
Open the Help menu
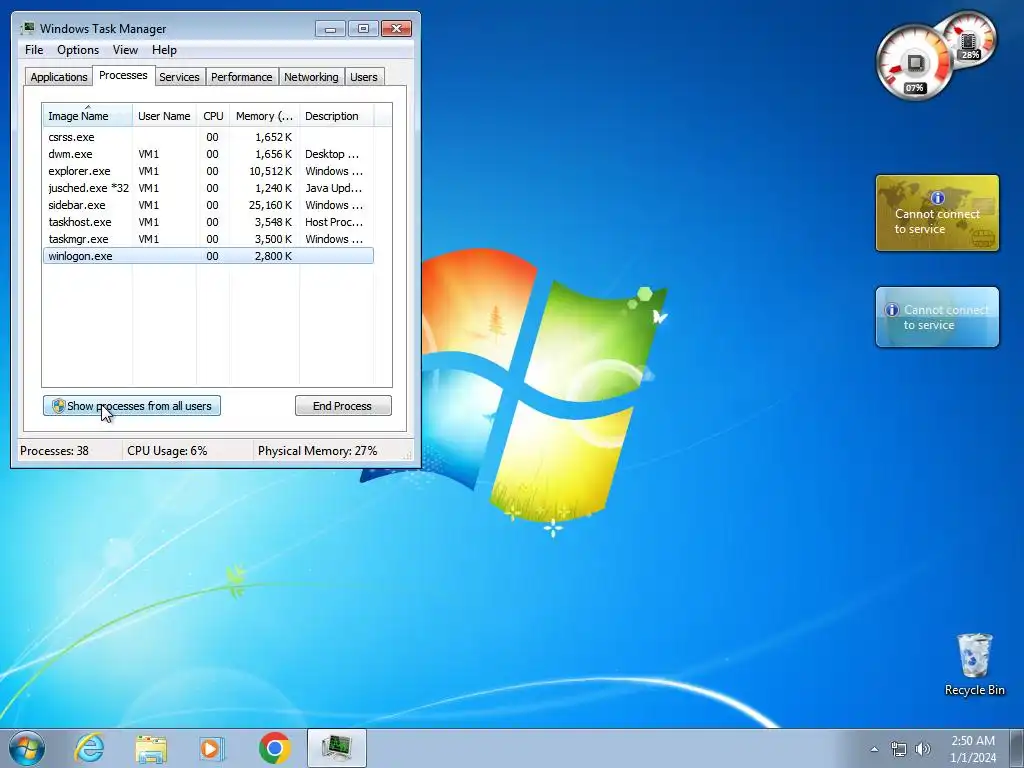pyautogui.click(x=164, y=50)
